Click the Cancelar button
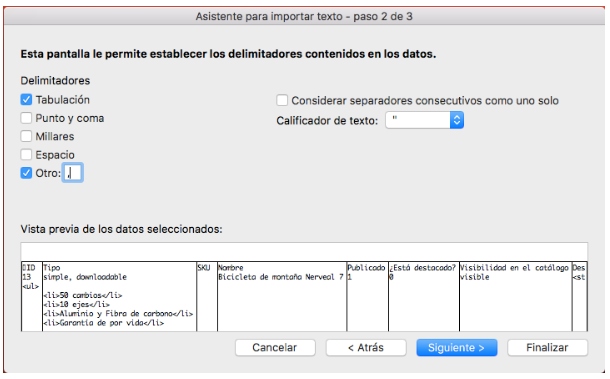This screenshot has height=379, width=610. coord(275,347)
